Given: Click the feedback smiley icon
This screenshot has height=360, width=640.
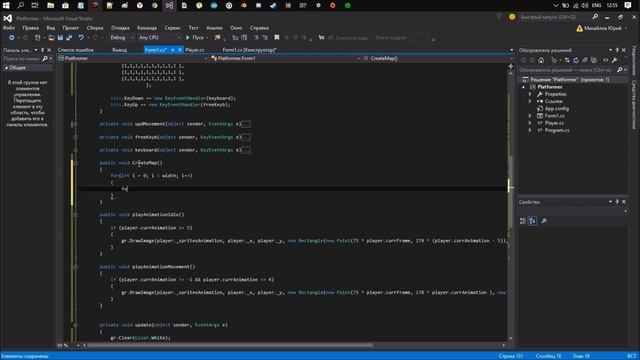Looking at the screenshot, I should coord(512,17).
